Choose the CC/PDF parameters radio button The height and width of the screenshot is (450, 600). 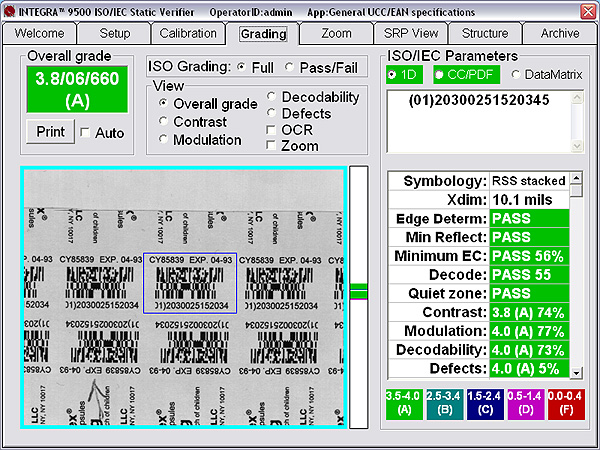(437, 74)
